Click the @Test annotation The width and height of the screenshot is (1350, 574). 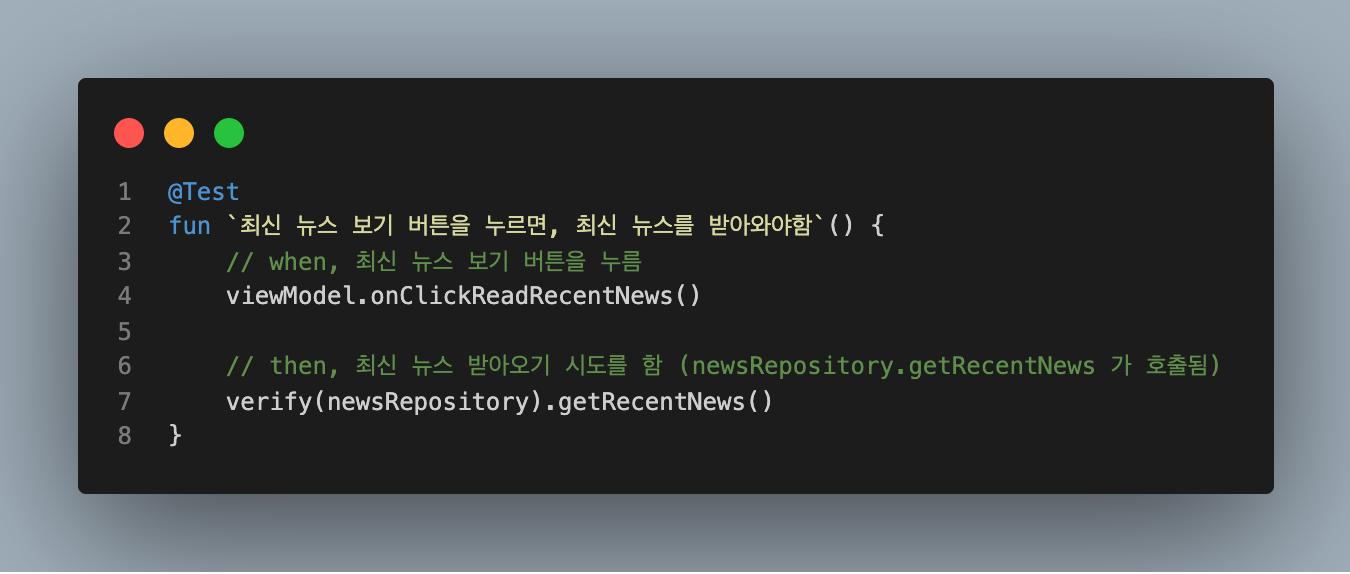tap(204, 191)
